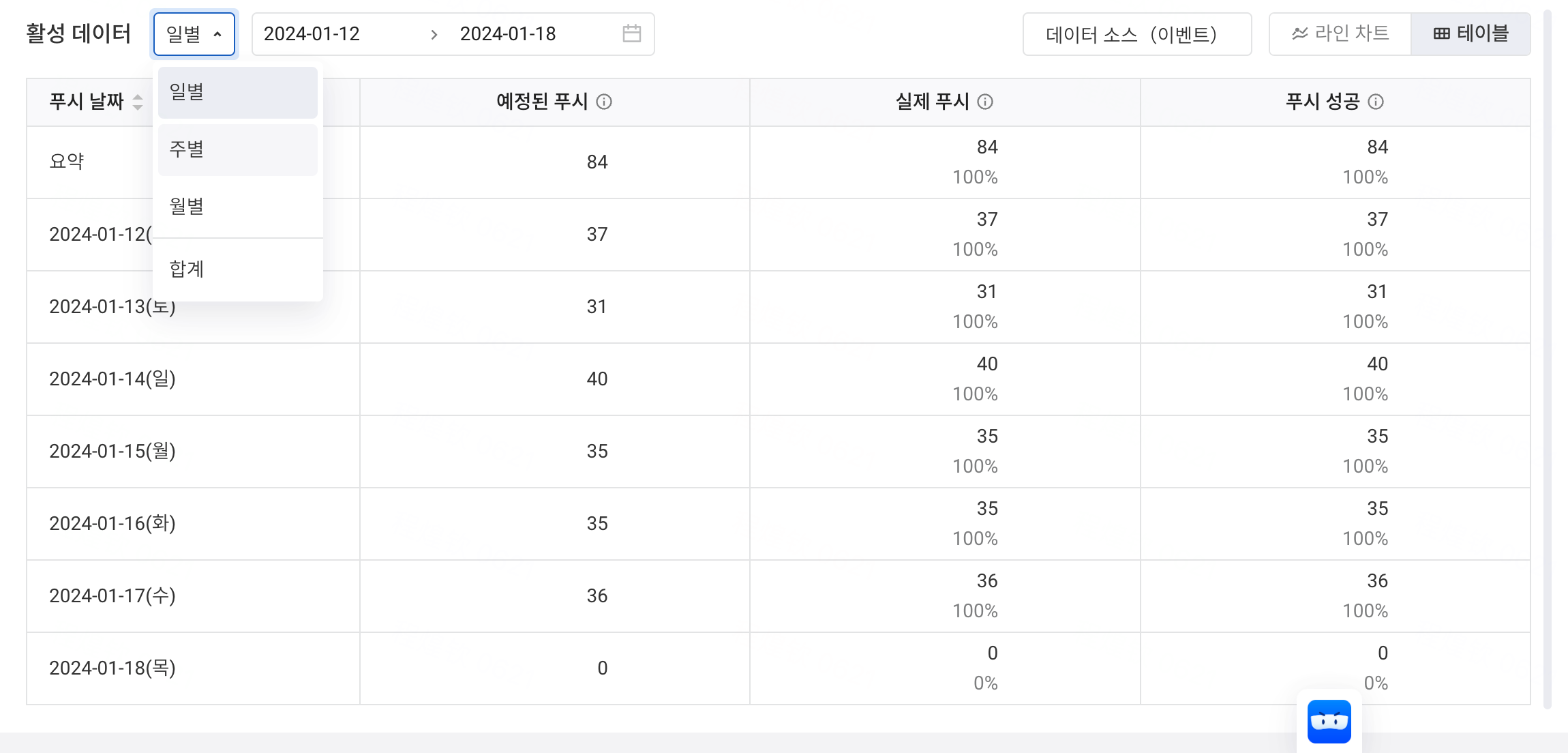Switch to 테이블 view
Screen dimensions: 1568x753
click(1471, 33)
